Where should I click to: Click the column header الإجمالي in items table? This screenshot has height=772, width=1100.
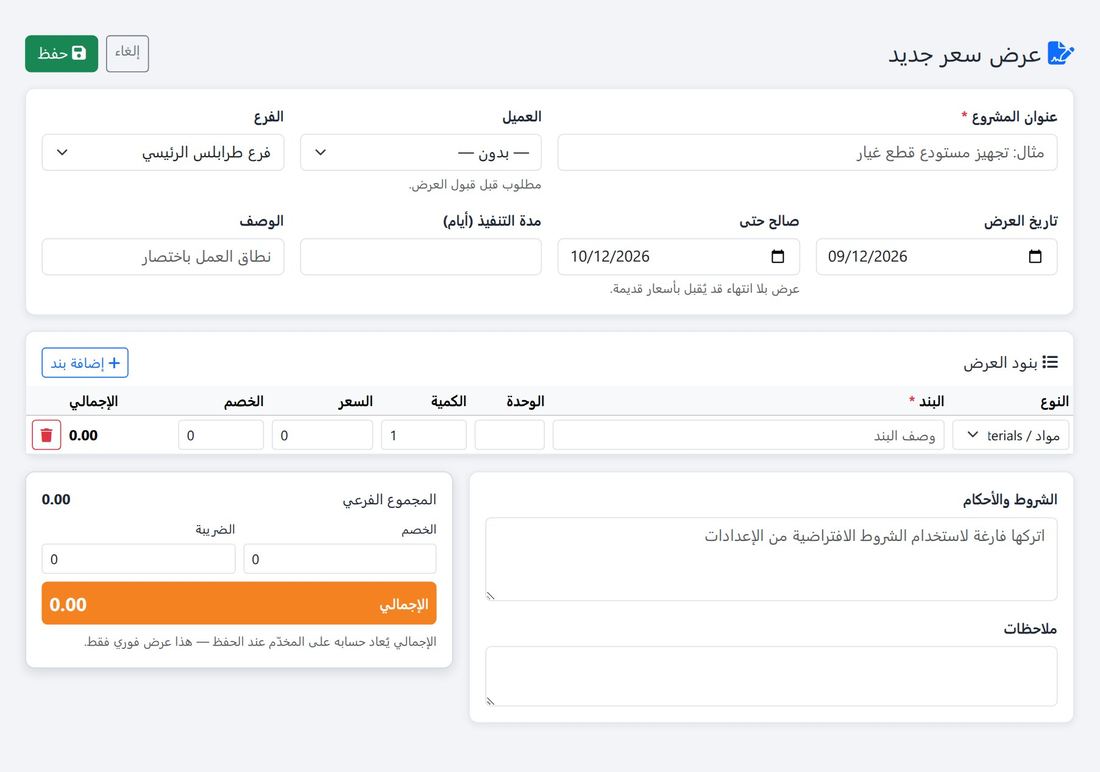[x=93, y=401]
